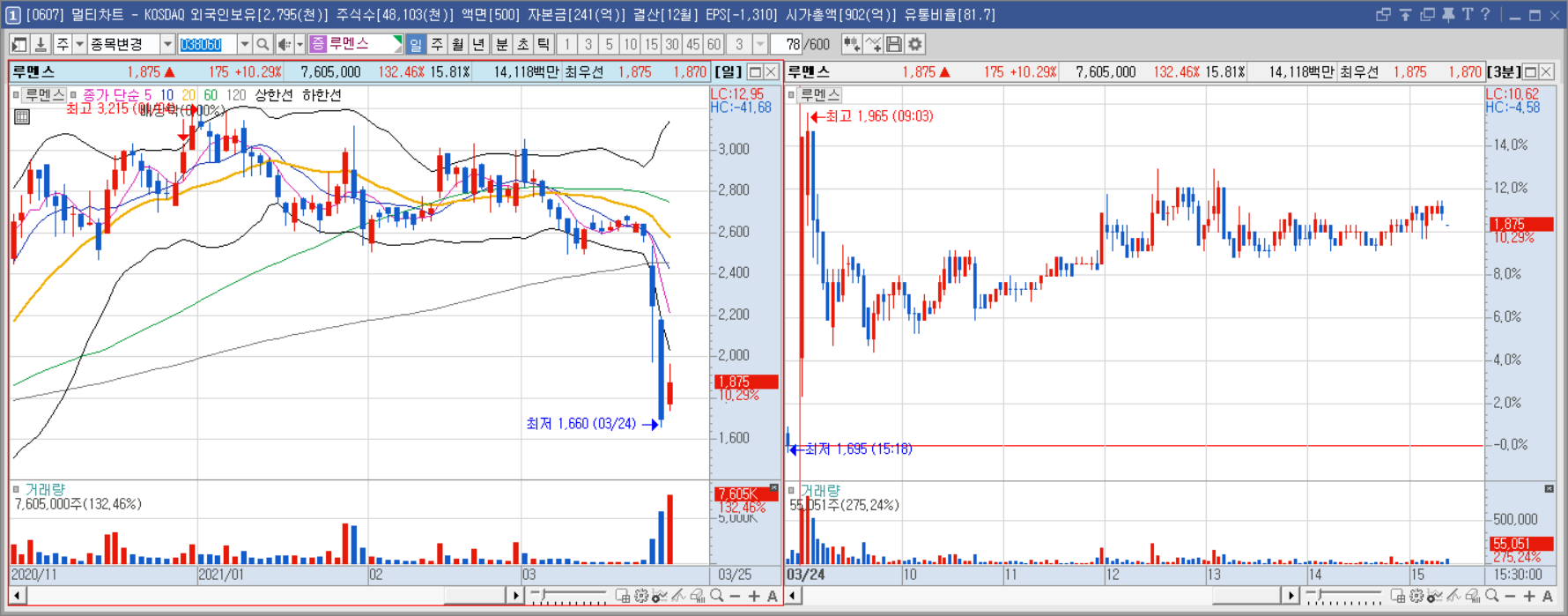Click the sound speaker icon in toolbar

pos(285,44)
